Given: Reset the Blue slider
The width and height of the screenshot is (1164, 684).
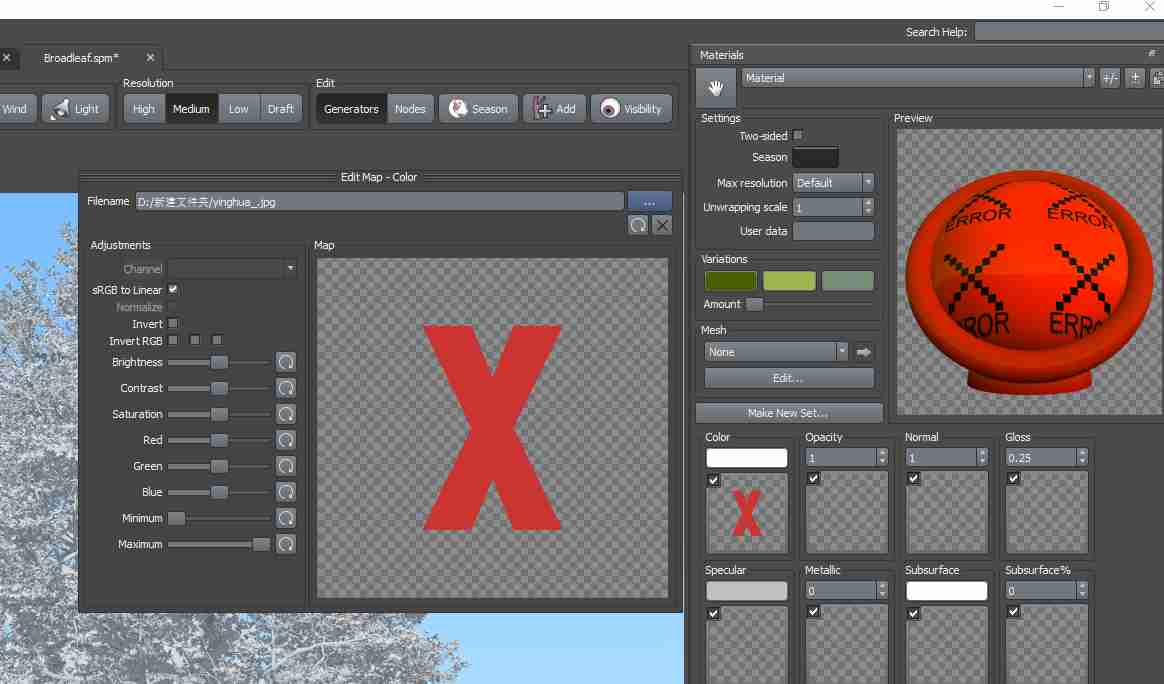Looking at the screenshot, I should pyautogui.click(x=286, y=492).
